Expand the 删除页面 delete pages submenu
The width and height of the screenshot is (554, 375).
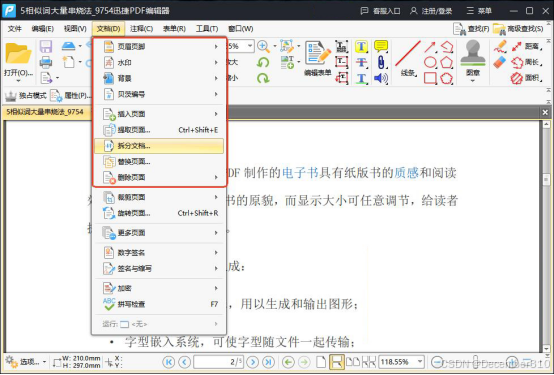pyautogui.click(x=159, y=177)
